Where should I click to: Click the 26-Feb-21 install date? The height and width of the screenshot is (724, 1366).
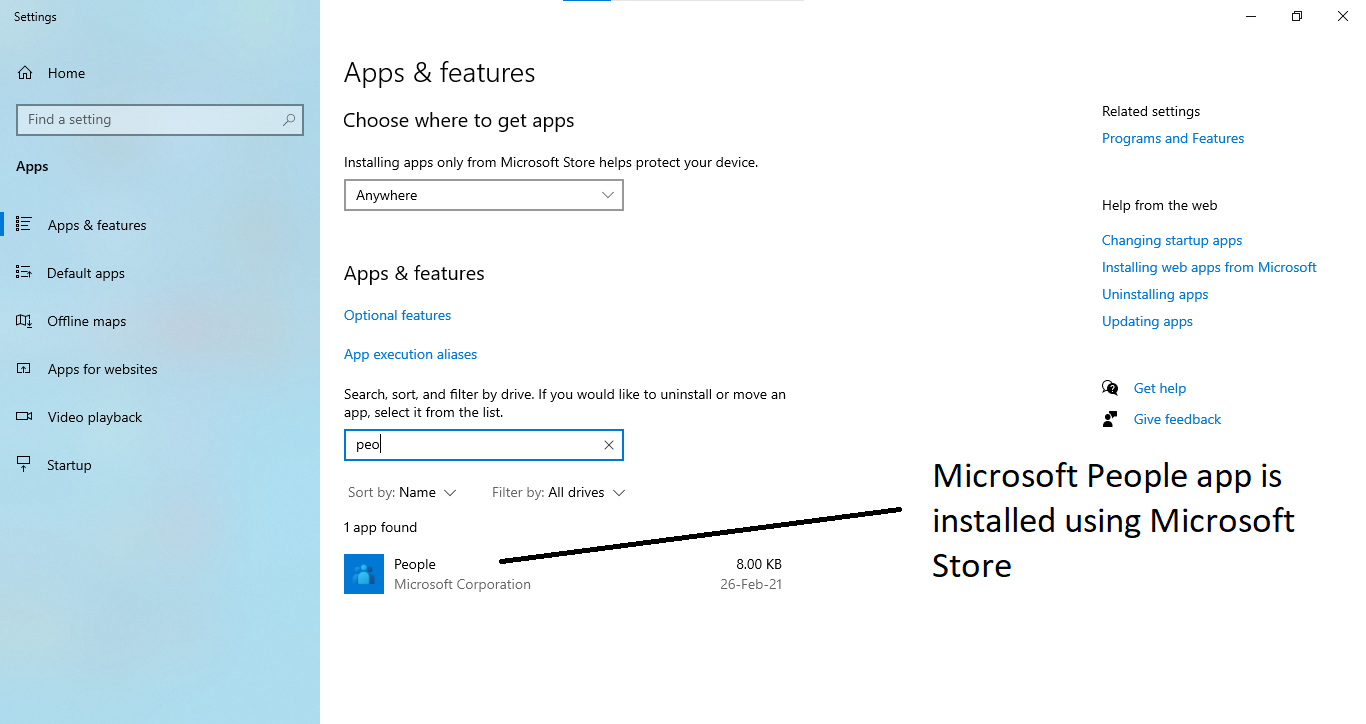(x=751, y=584)
